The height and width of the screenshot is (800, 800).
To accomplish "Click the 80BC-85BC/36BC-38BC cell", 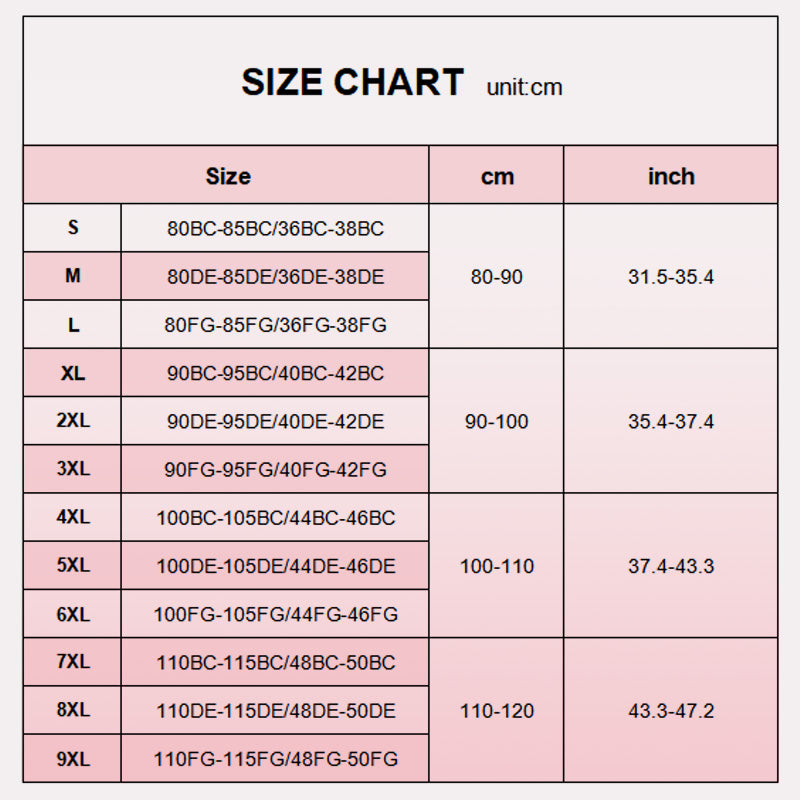I will 275,229.
